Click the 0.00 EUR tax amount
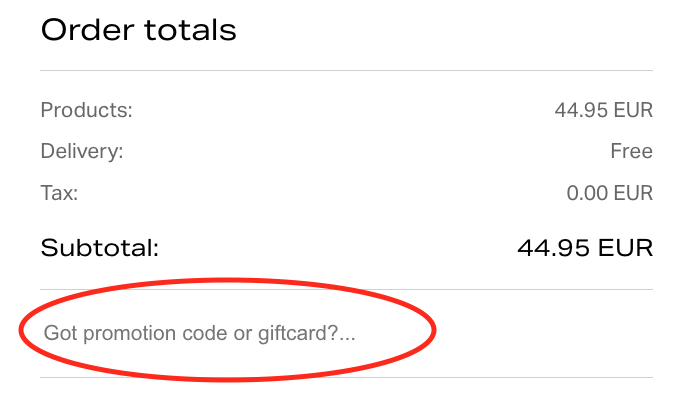Screen dimensions: 694x394 610,193
